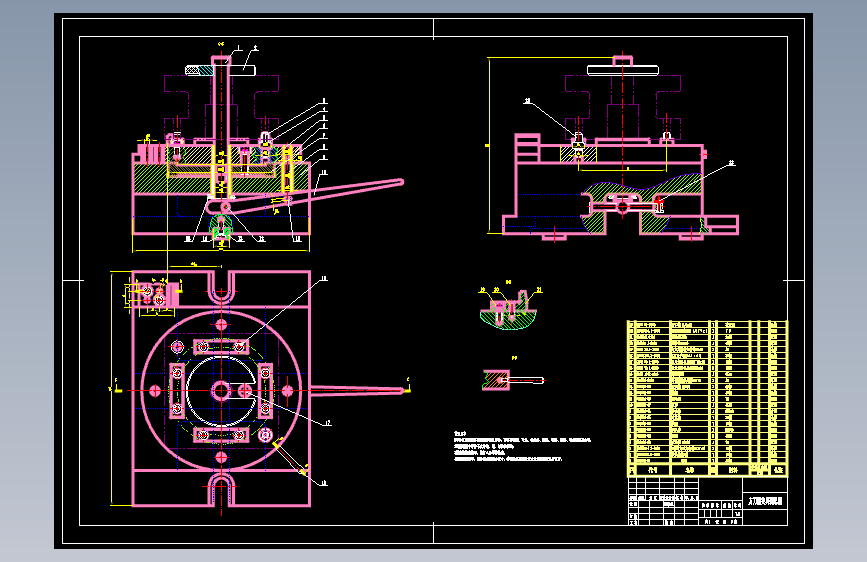Viewport: 867px width, 562px height.
Task: Select the bottom horizontal clamp bar in plan view
Action: tap(221, 435)
